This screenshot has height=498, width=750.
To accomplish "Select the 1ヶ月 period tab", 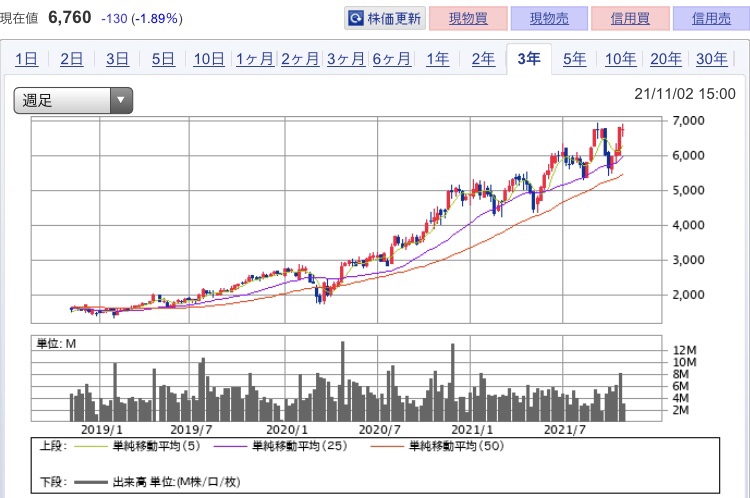I will pos(255,59).
